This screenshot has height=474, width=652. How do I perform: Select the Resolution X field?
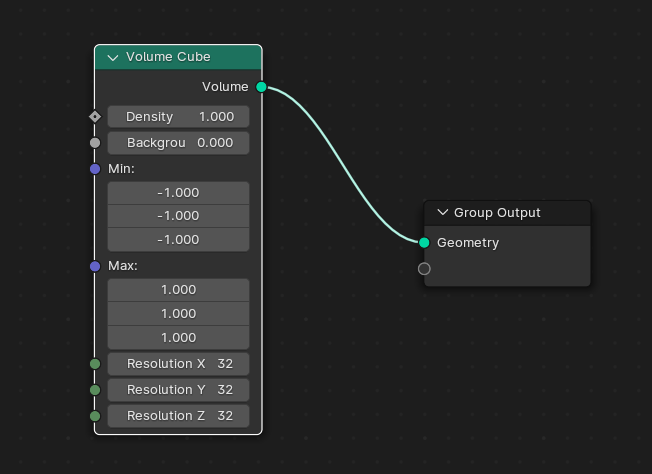[178, 364]
